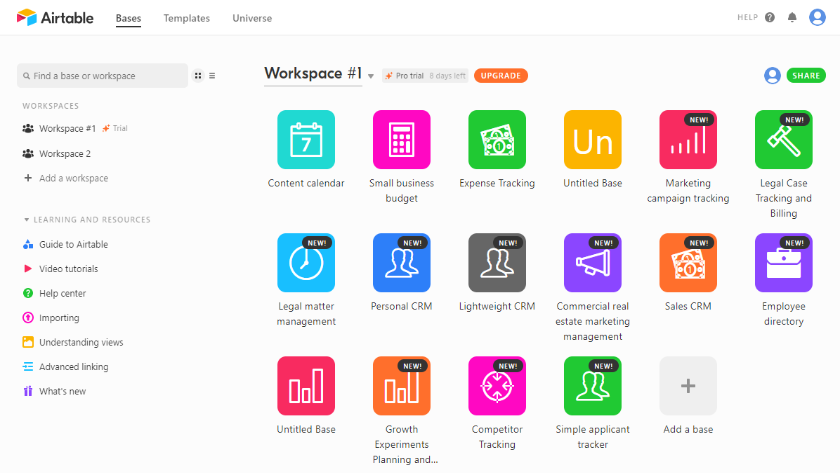The image size is (840, 473).
Task: Go to the Universe tab
Action: click(x=252, y=18)
